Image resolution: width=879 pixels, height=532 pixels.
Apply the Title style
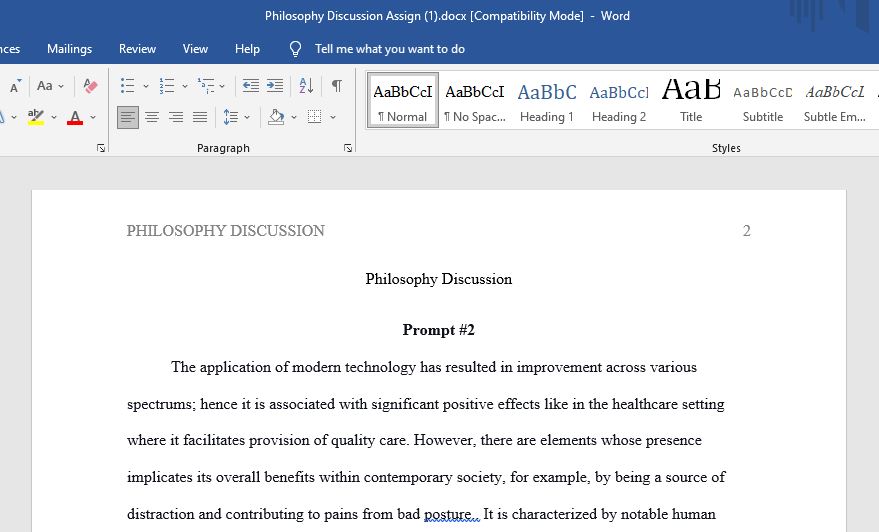(x=691, y=100)
